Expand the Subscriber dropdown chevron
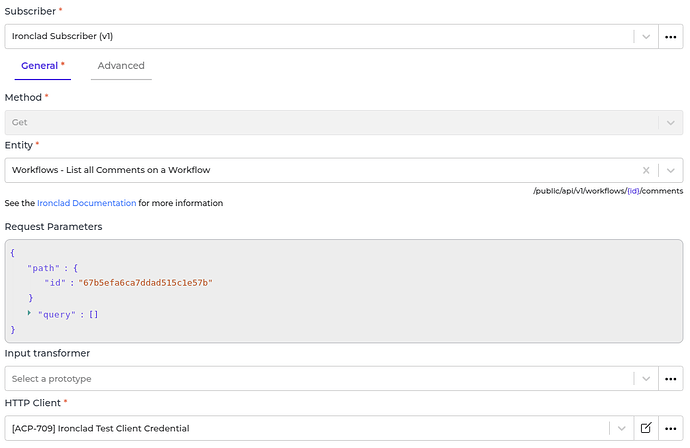 (x=646, y=37)
